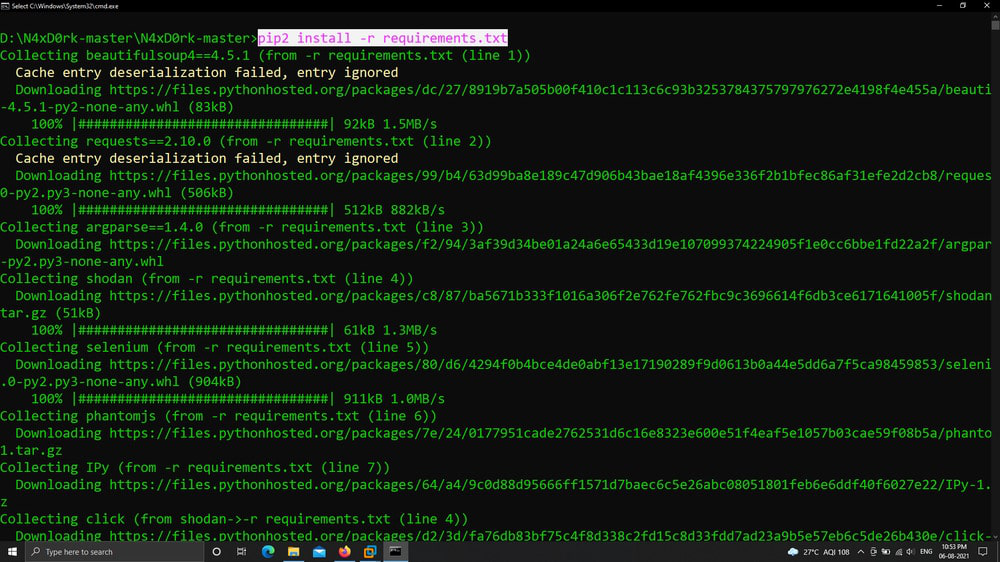Click 'tar.gz (51kB)' text
The image size is (1000, 562).
click(x=50, y=313)
